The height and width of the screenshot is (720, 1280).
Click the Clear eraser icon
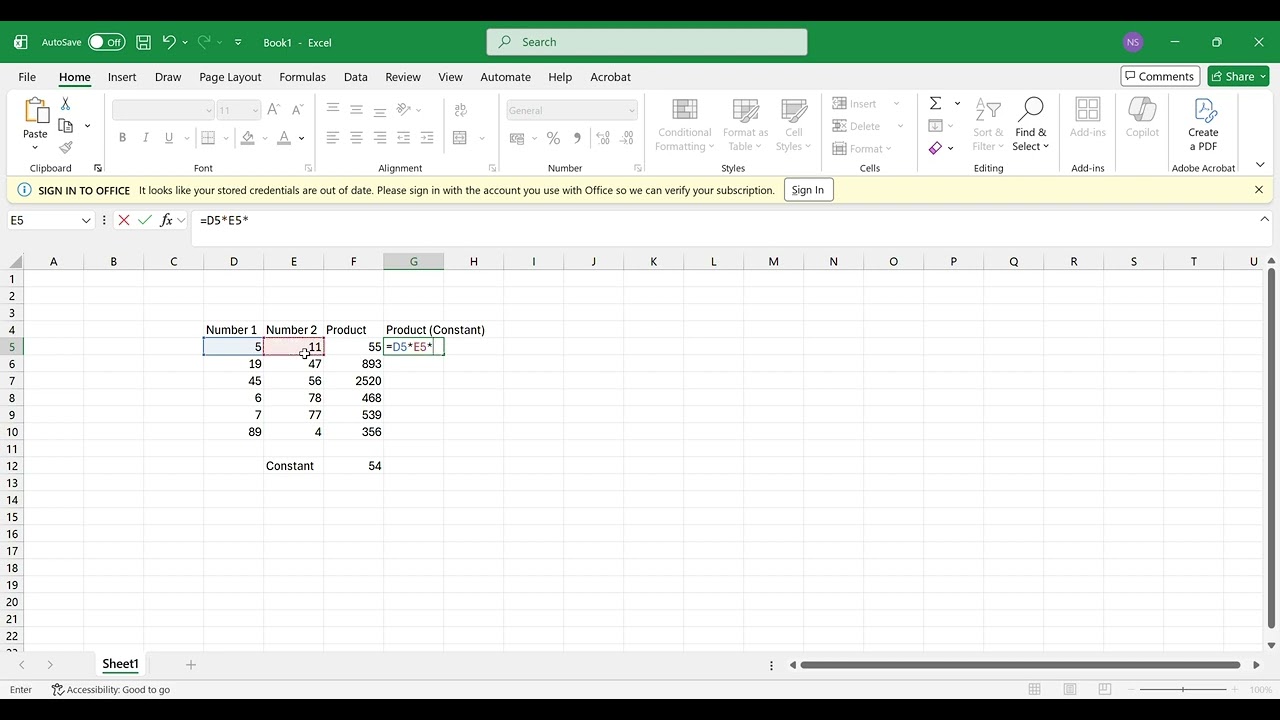[x=935, y=148]
